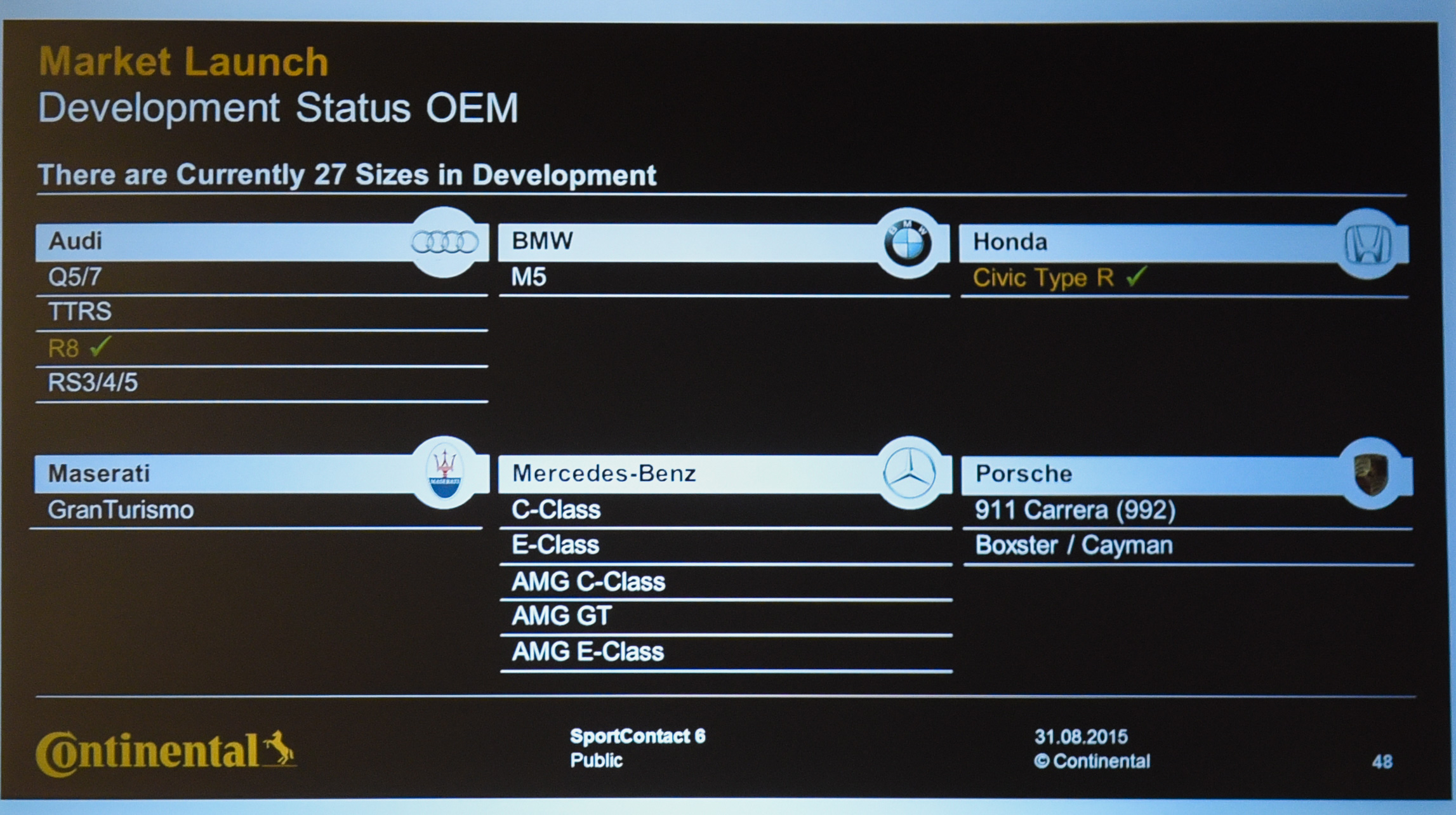Click the 27 Sizes in Development heading

(x=347, y=175)
